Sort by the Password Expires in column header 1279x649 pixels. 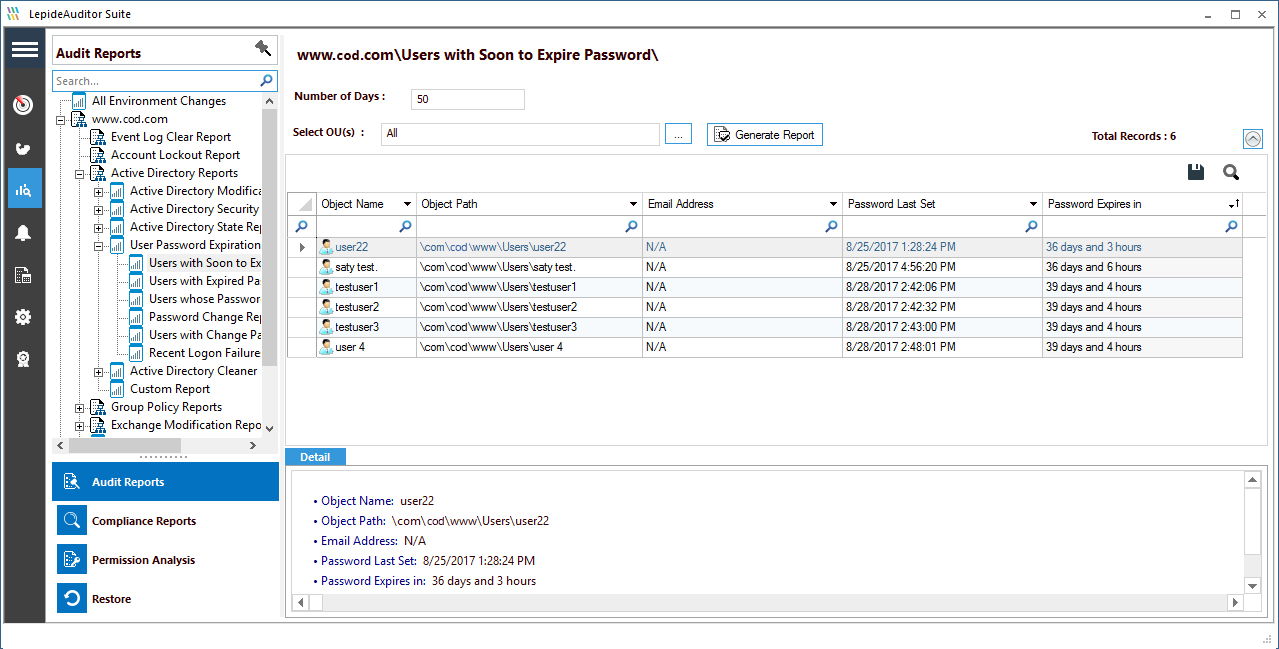pos(1142,204)
